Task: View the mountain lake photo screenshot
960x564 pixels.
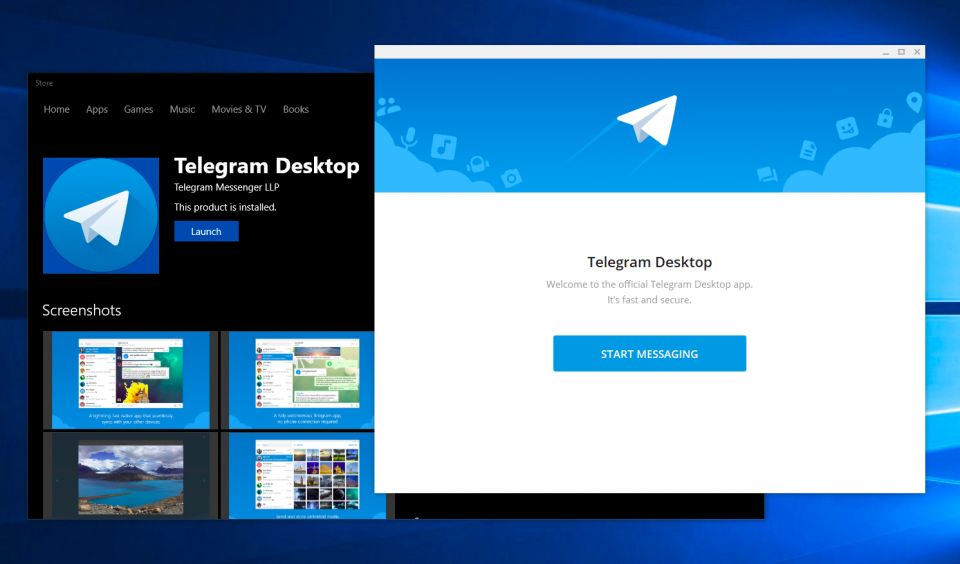Action: coord(130,476)
